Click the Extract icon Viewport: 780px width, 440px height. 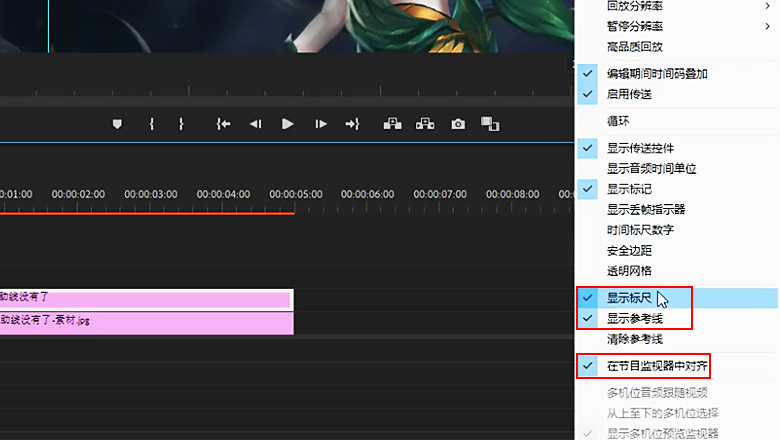(425, 124)
